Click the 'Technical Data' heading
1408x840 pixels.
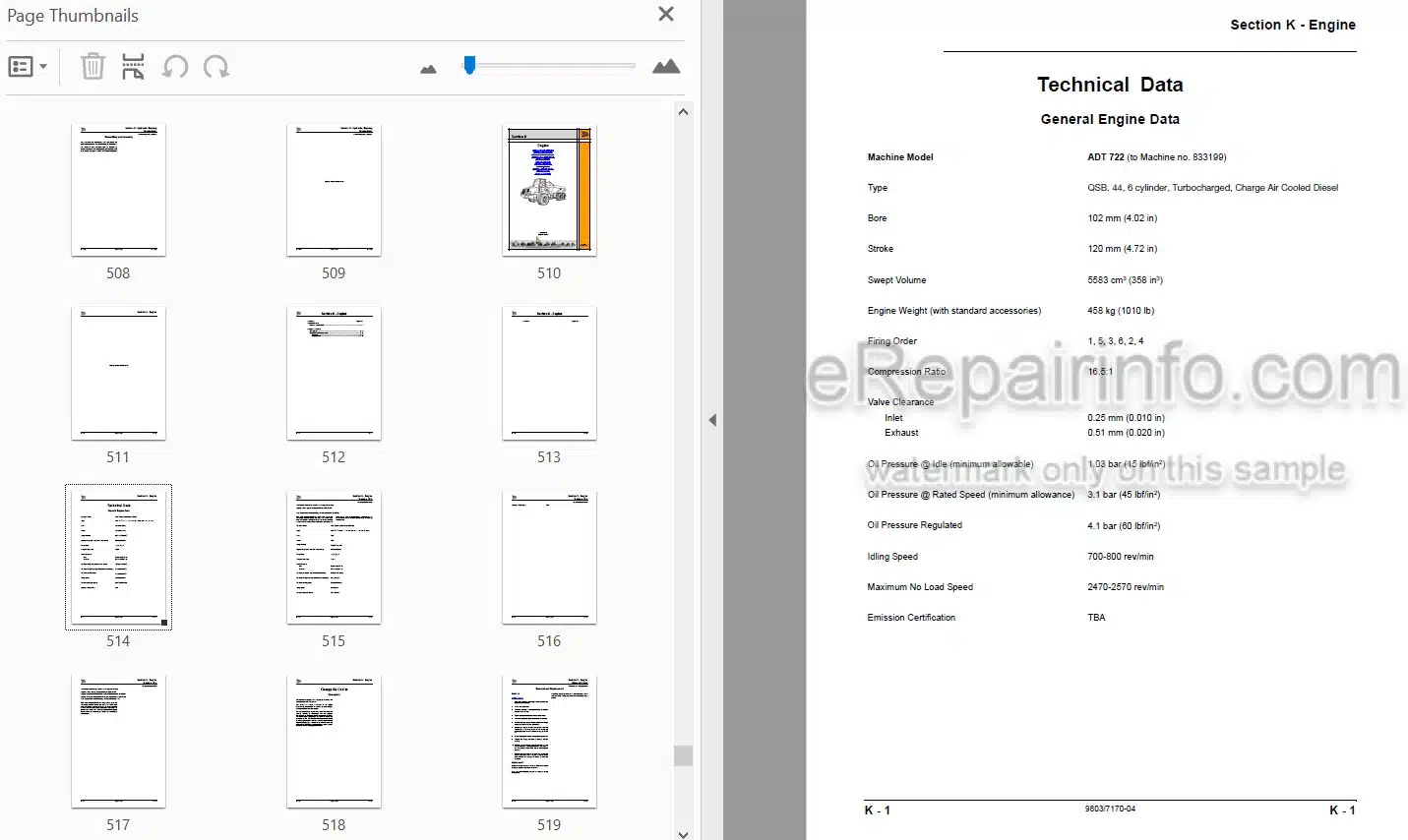pos(1110,85)
